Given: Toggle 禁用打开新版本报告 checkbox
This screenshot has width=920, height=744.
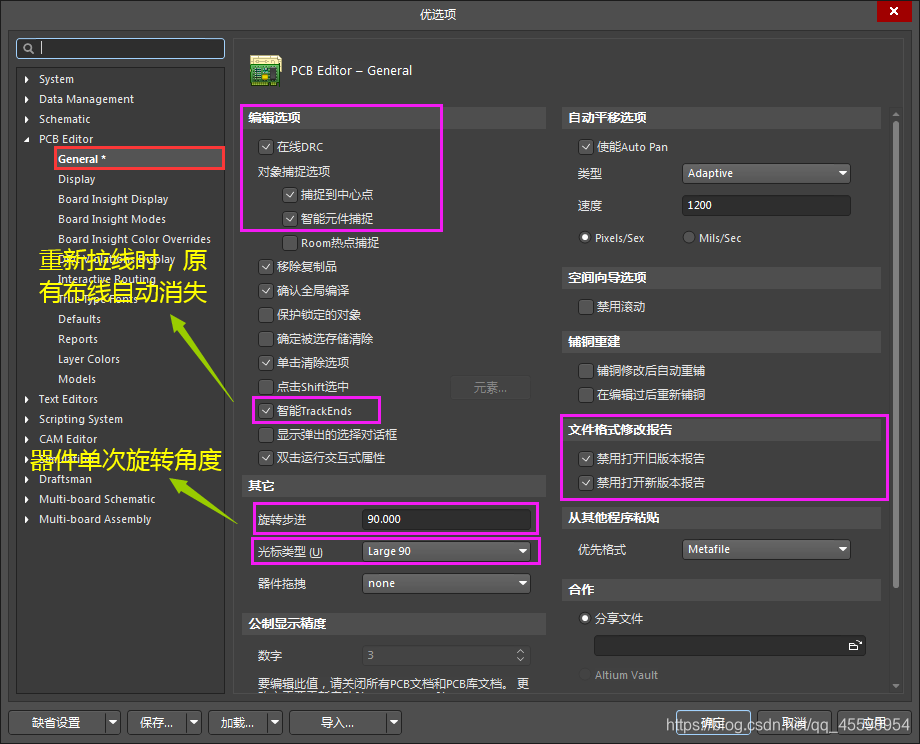Looking at the screenshot, I should coord(586,483).
